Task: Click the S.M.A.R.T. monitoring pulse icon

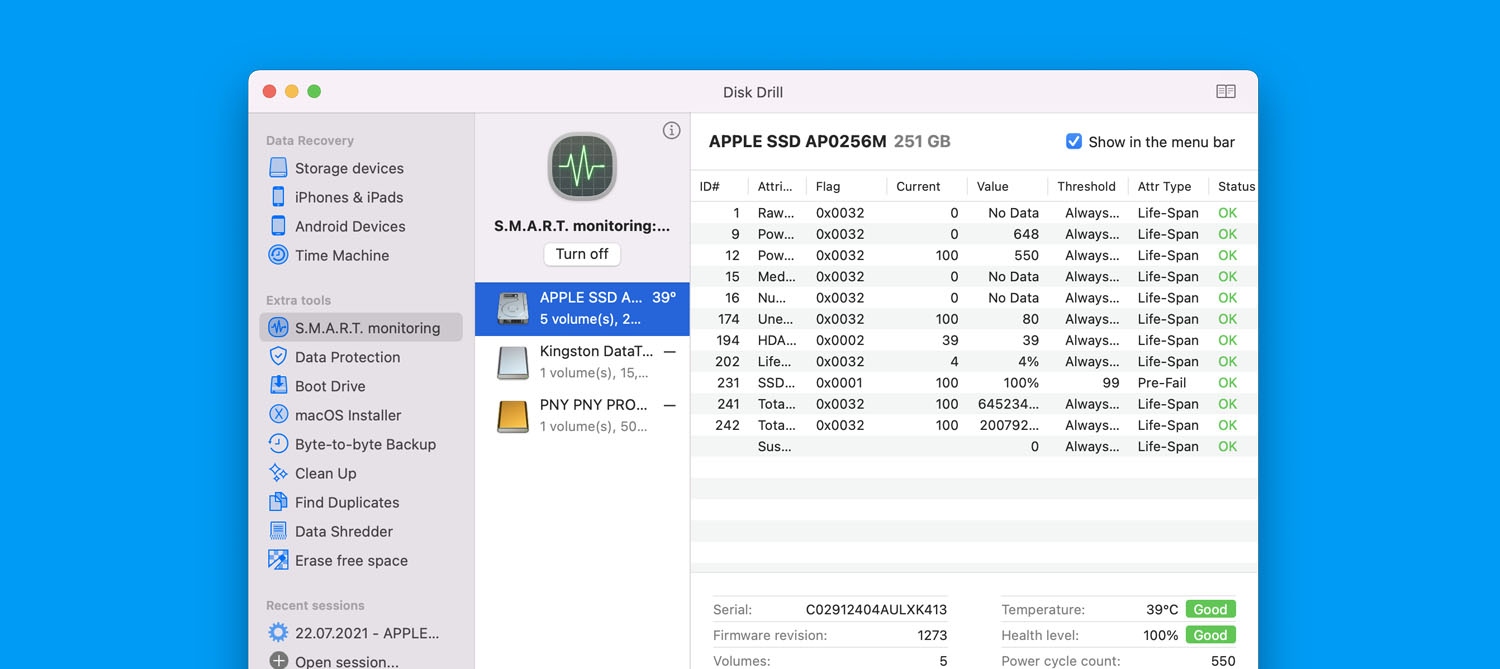Action: pos(278,328)
